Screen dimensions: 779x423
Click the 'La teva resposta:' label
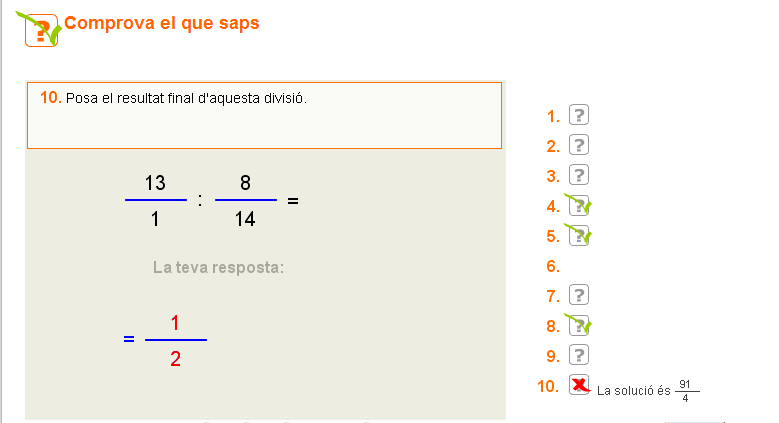click(218, 267)
